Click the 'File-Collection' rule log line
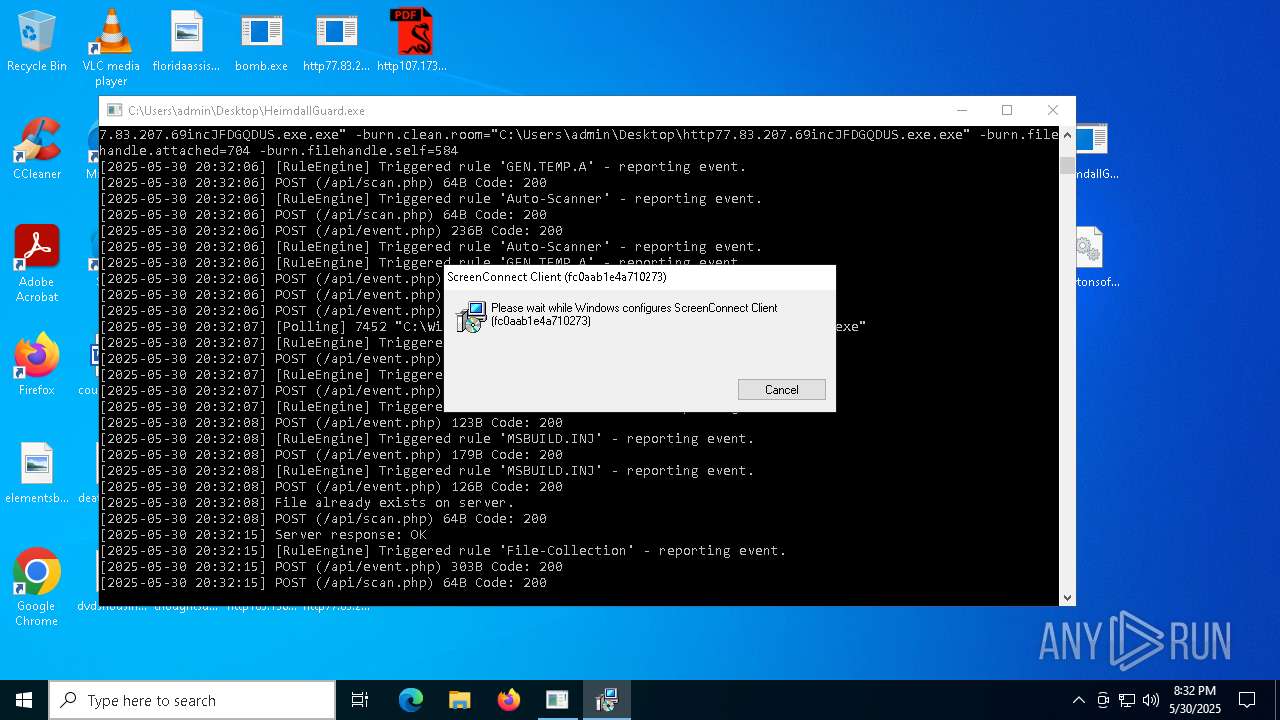This screenshot has width=1280, height=720. 443,550
